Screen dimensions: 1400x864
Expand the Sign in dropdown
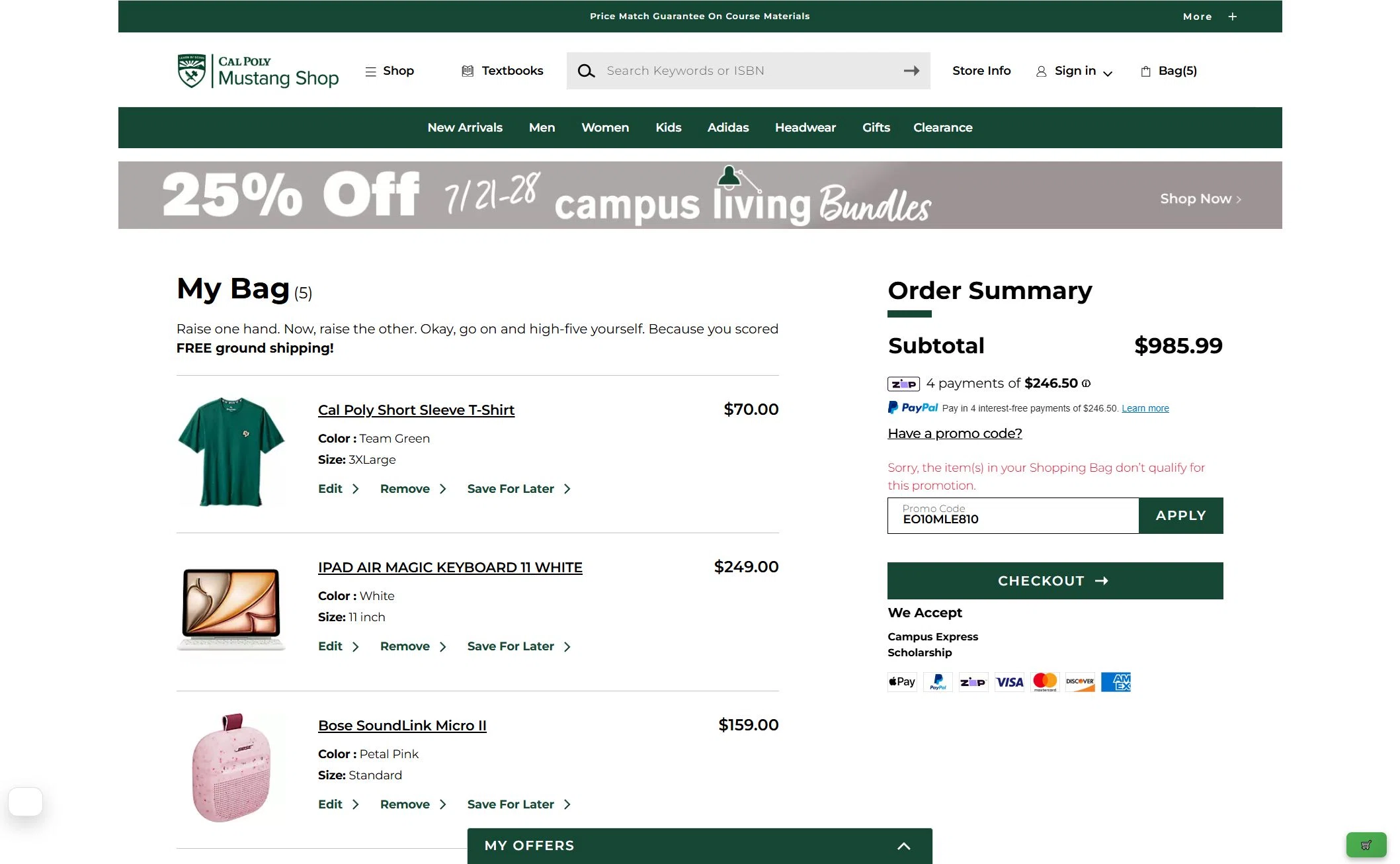pyautogui.click(x=1108, y=73)
